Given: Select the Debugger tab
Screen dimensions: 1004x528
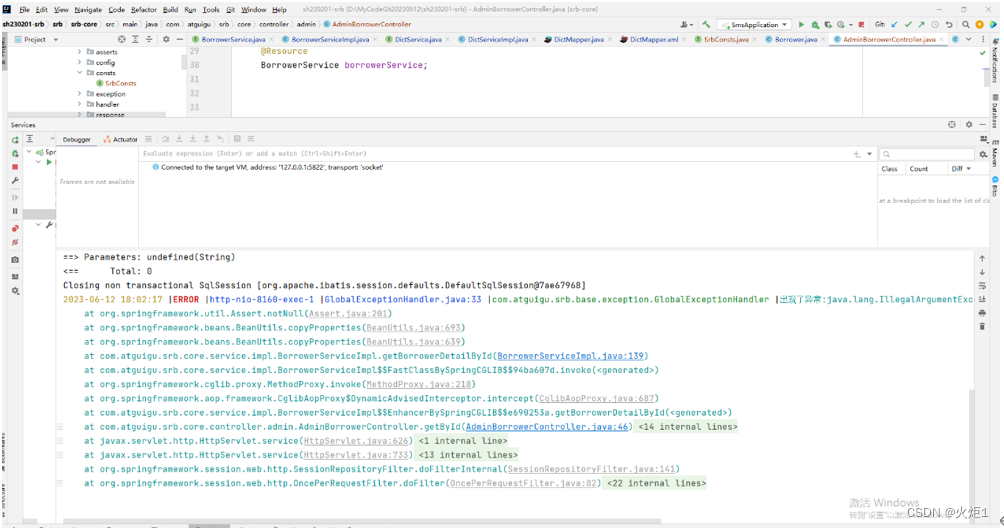Looking at the screenshot, I should tap(77, 140).
